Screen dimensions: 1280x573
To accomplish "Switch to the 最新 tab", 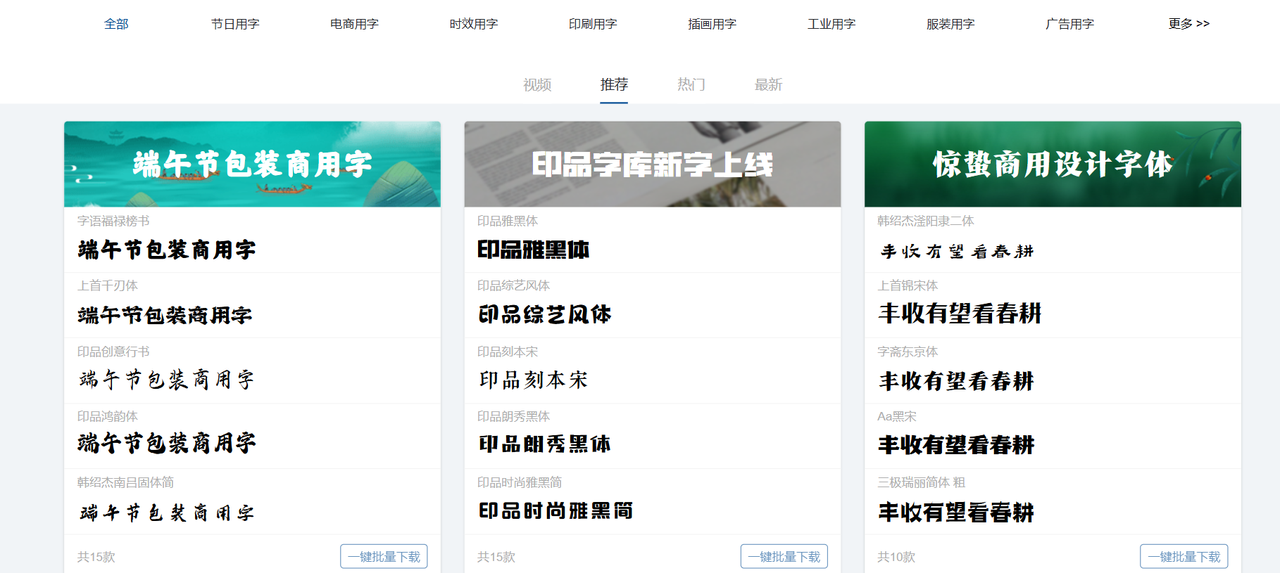I will [x=768, y=85].
